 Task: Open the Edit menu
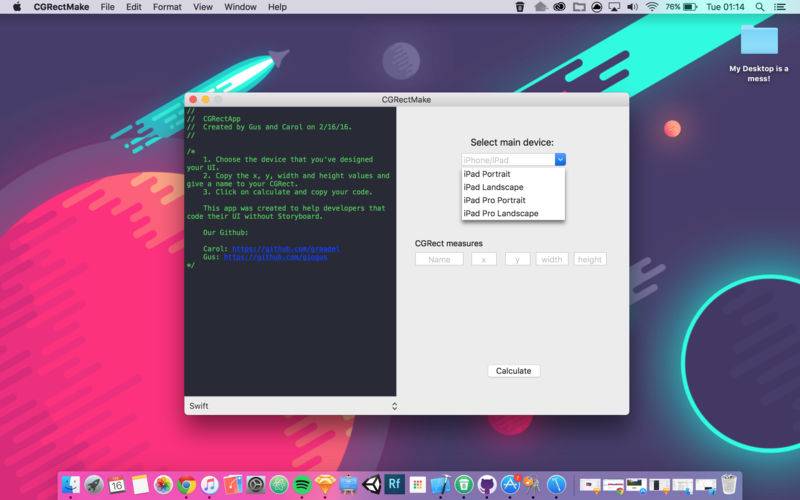click(134, 7)
